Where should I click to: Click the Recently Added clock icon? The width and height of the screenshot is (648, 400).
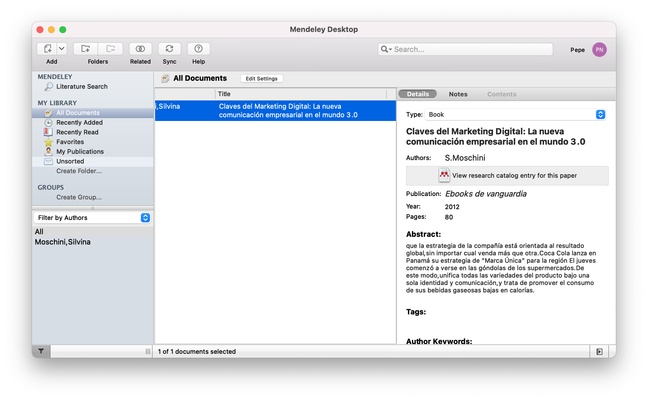click(48, 123)
